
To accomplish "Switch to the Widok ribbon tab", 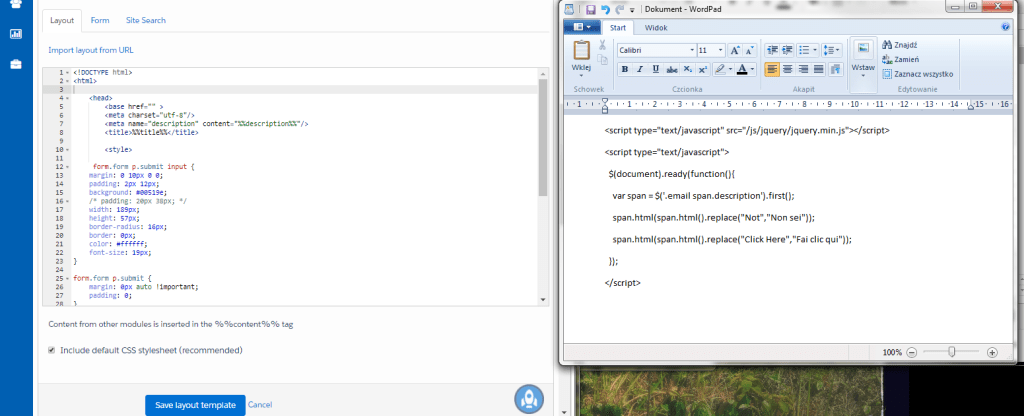I will pos(656,28).
